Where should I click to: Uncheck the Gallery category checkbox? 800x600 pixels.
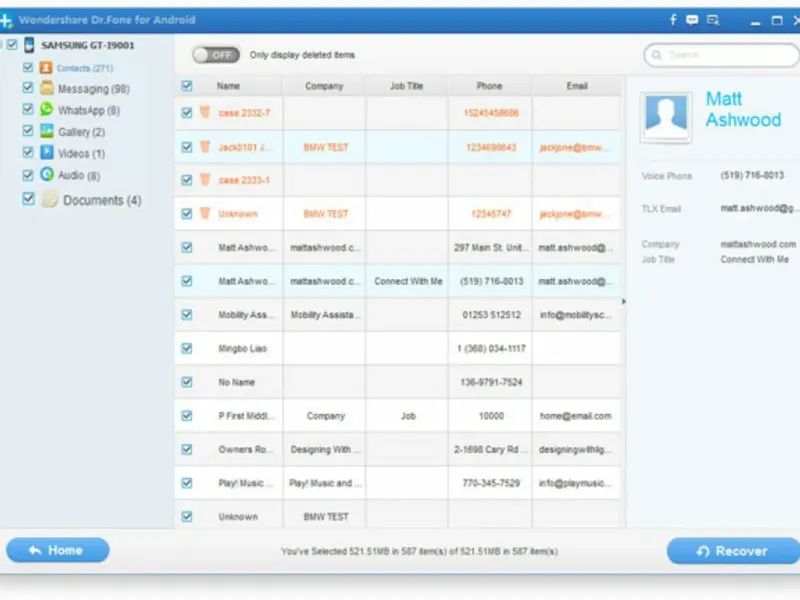click(x=28, y=131)
